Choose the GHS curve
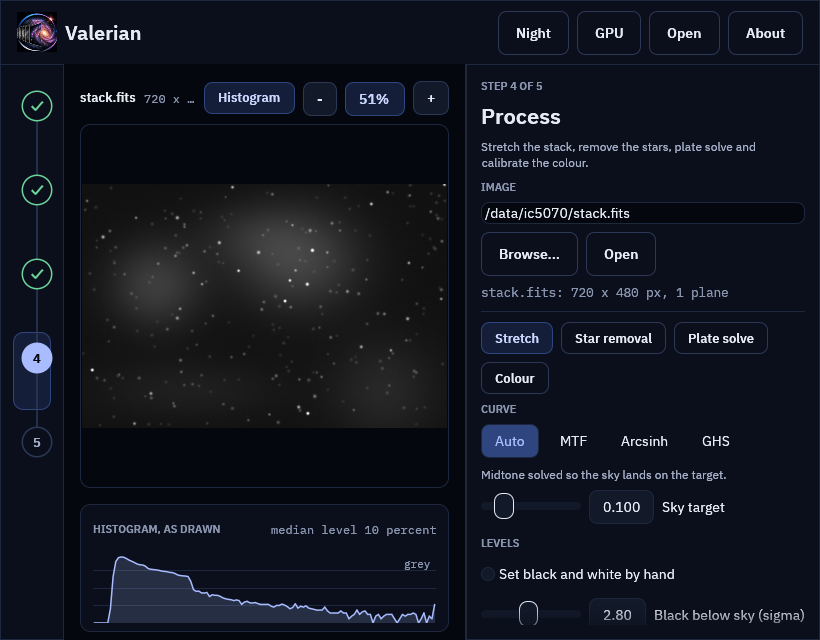Image resolution: width=820 pixels, height=640 pixels. (x=715, y=441)
